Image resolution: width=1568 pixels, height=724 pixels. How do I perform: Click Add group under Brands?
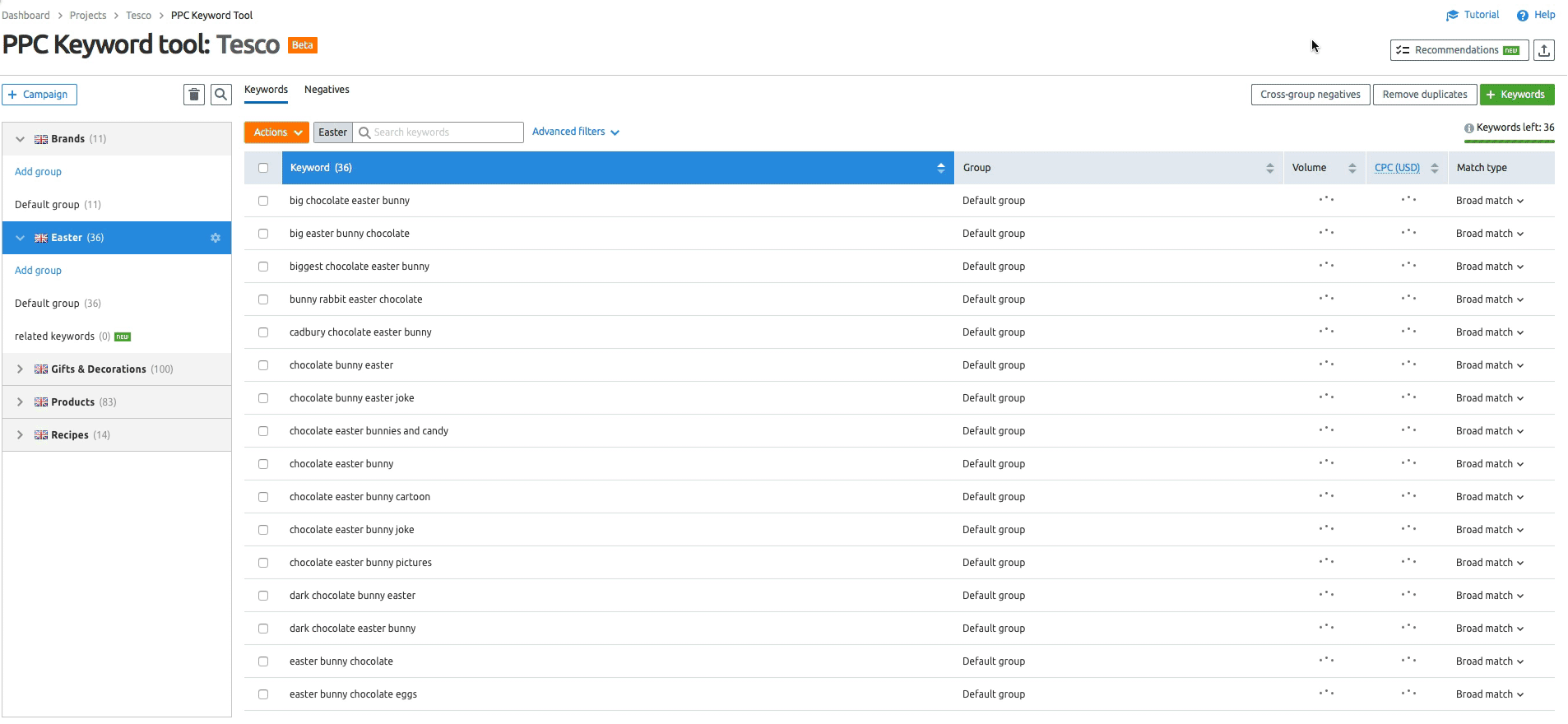point(38,172)
